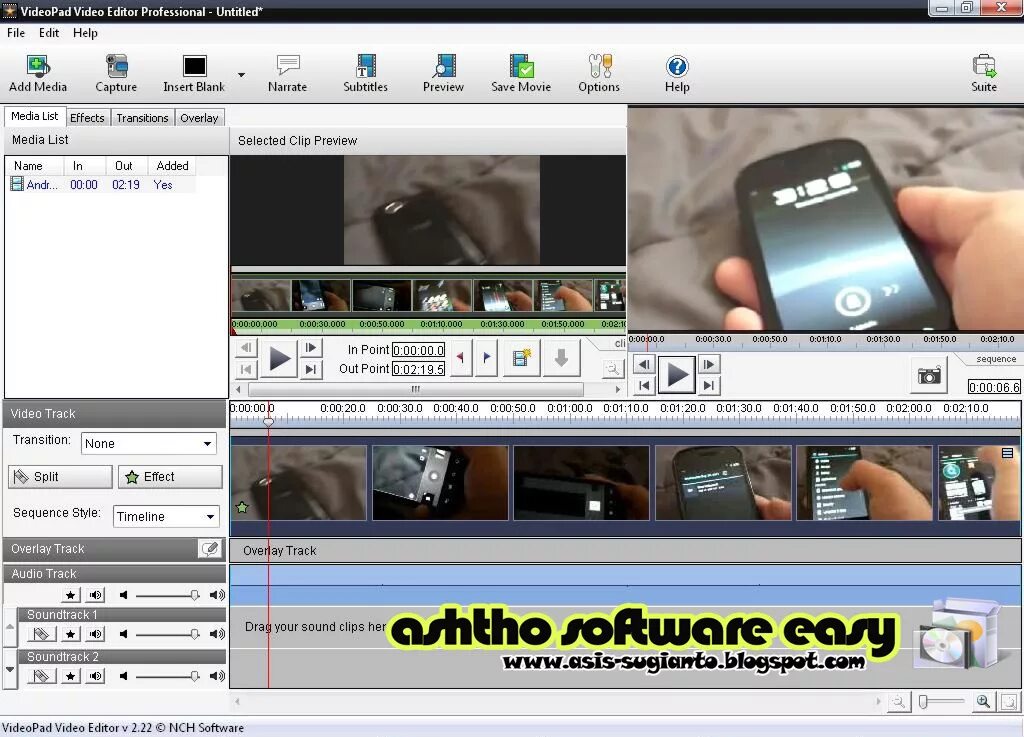Image resolution: width=1024 pixels, height=737 pixels.
Task: Open the Capture tool
Action: click(x=116, y=73)
